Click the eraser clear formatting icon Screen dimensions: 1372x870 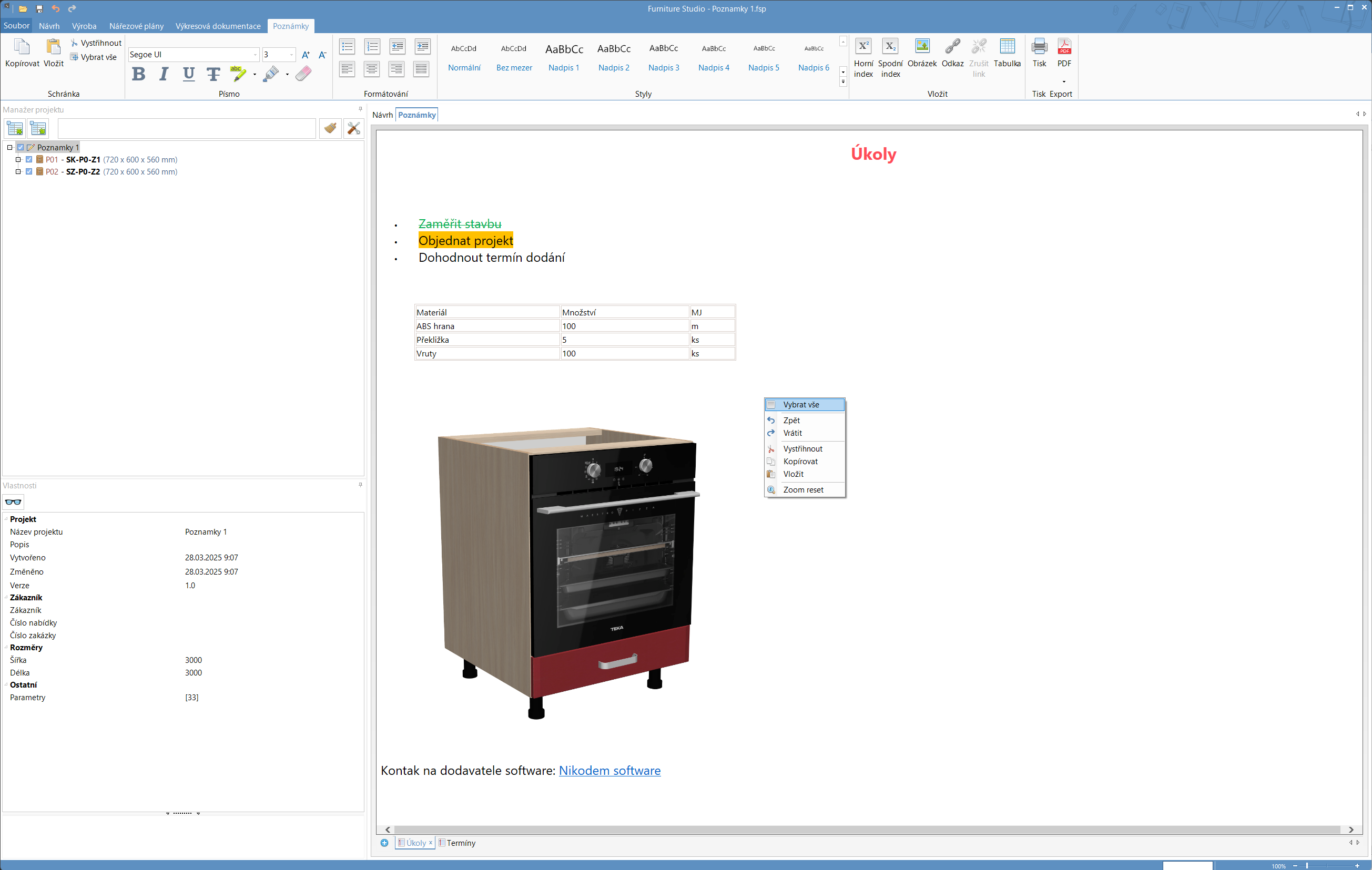tap(303, 74)
